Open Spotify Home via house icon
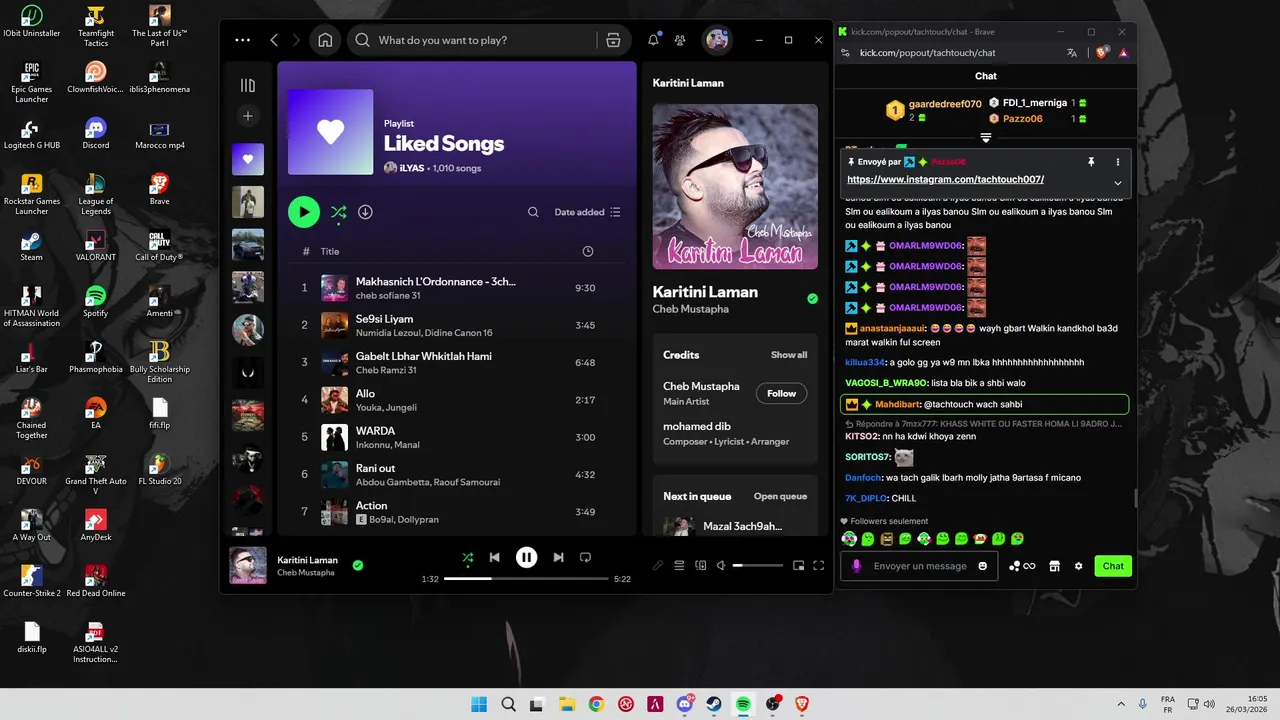 pyautogui.click(x=325, y=40)
